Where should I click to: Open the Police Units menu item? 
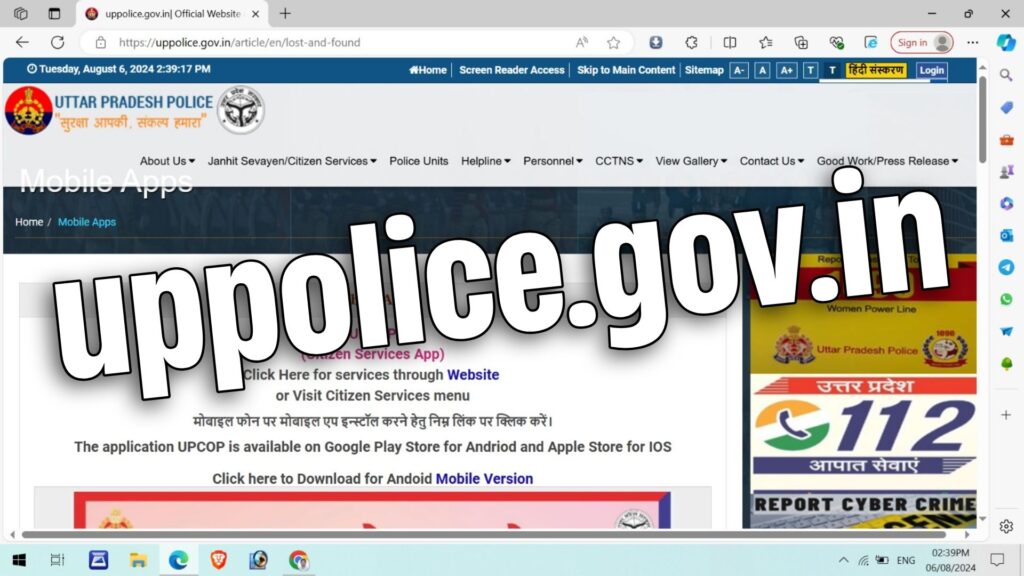click(x=419, y=161)
